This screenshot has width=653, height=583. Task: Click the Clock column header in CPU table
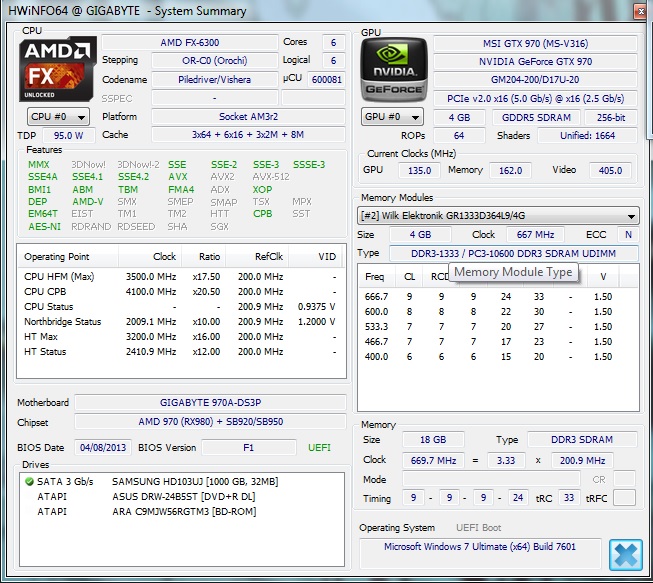pos(150,257)
